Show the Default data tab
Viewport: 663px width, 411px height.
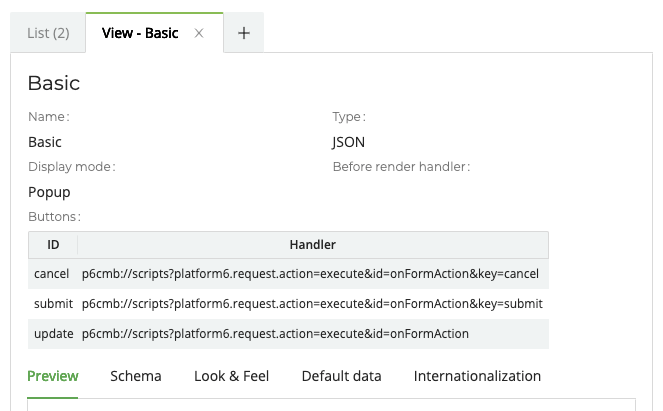pos(341,376)
